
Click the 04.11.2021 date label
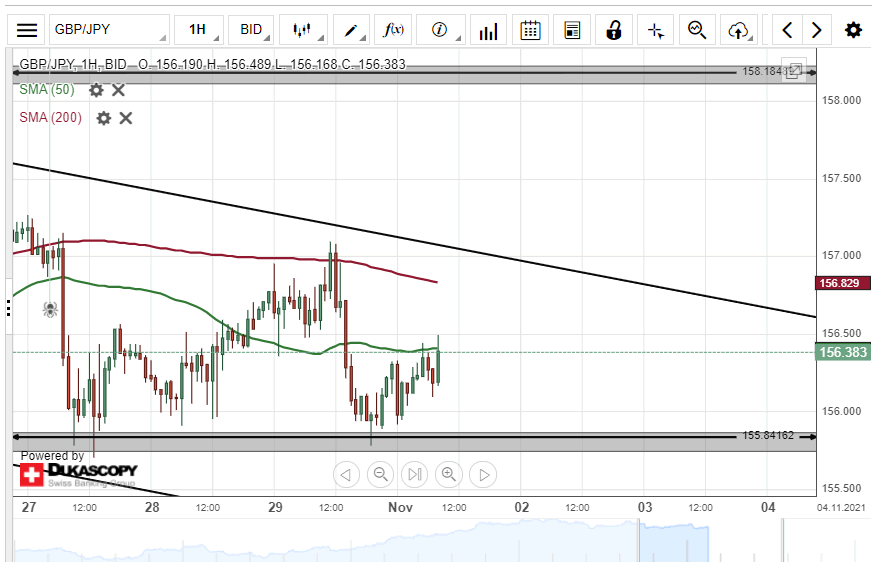tap(841, 507)
